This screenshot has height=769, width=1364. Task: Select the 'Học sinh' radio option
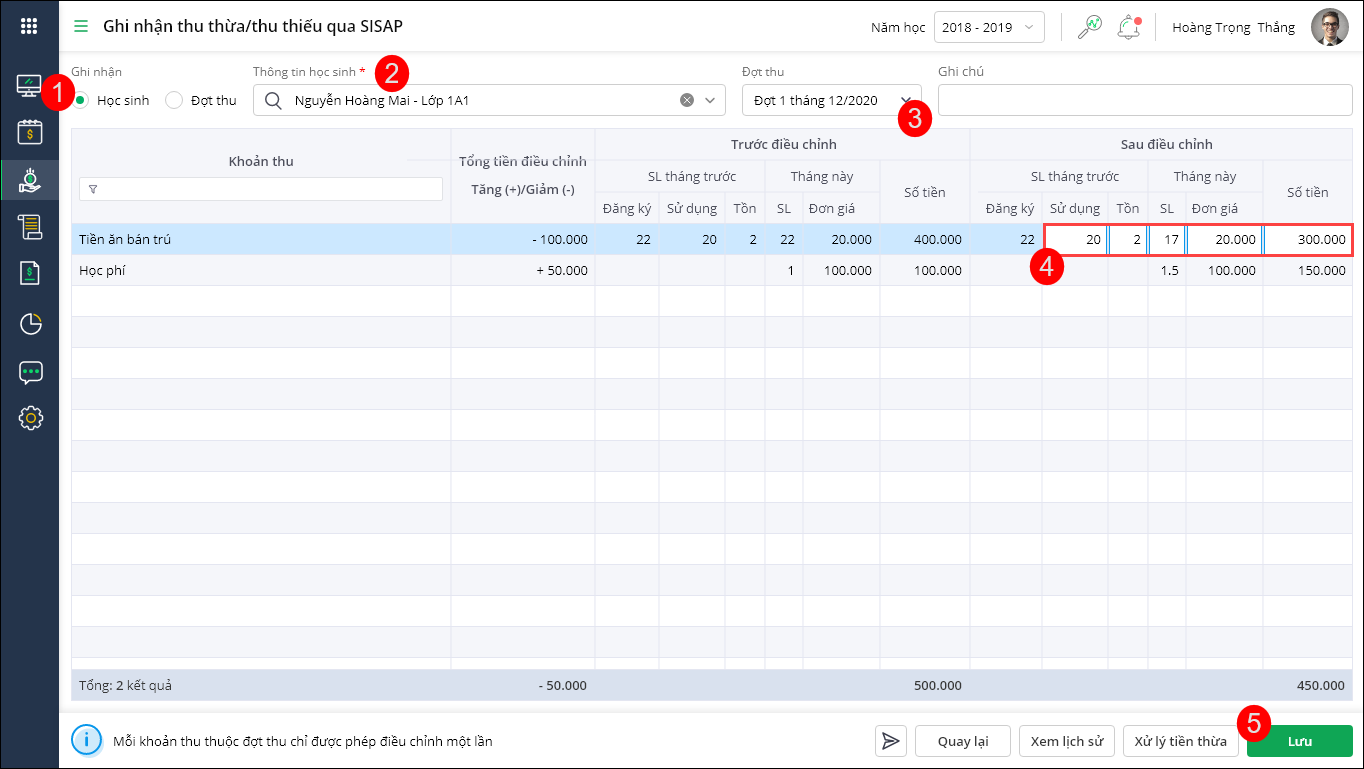pyautogui.click(x=81, y=100)
